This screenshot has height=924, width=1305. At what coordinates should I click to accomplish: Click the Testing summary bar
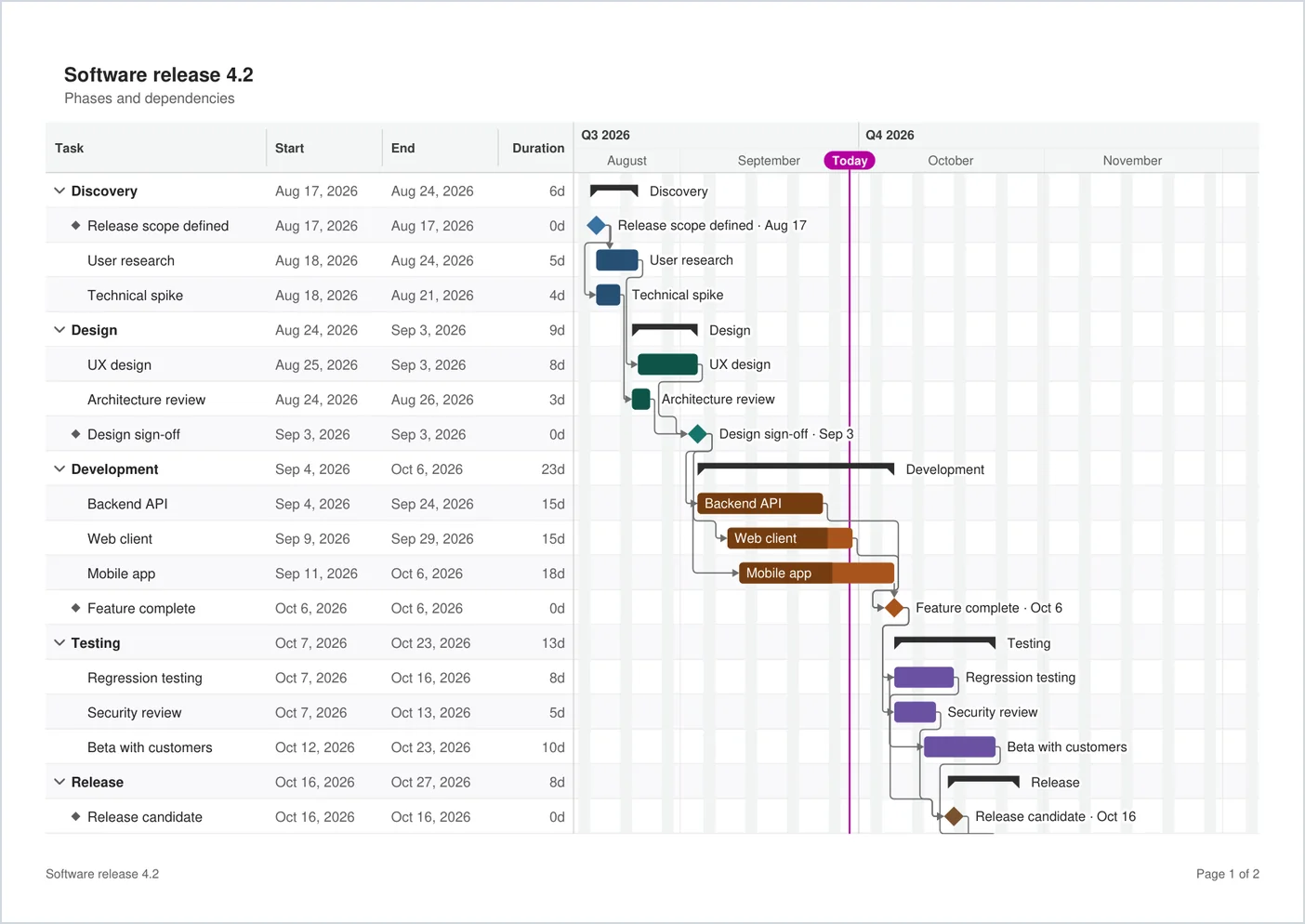pos(945,641)
